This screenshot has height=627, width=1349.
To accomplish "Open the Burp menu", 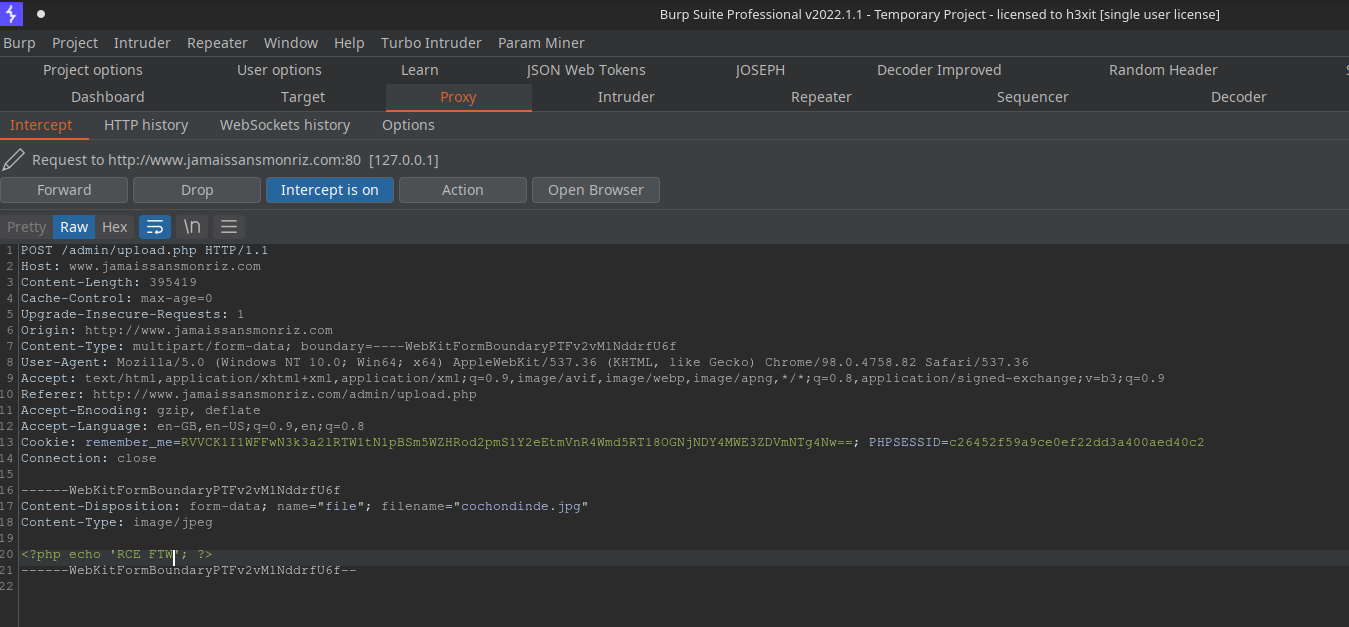I will point(19,43).
